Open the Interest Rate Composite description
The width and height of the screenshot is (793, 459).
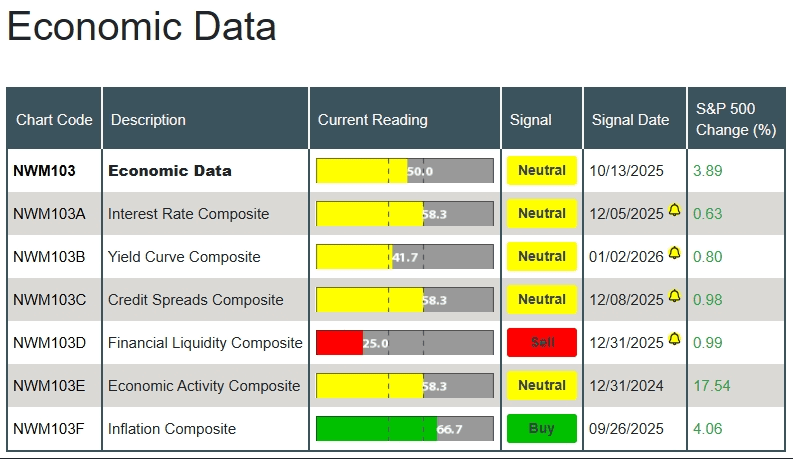click(x=188, y=214)
